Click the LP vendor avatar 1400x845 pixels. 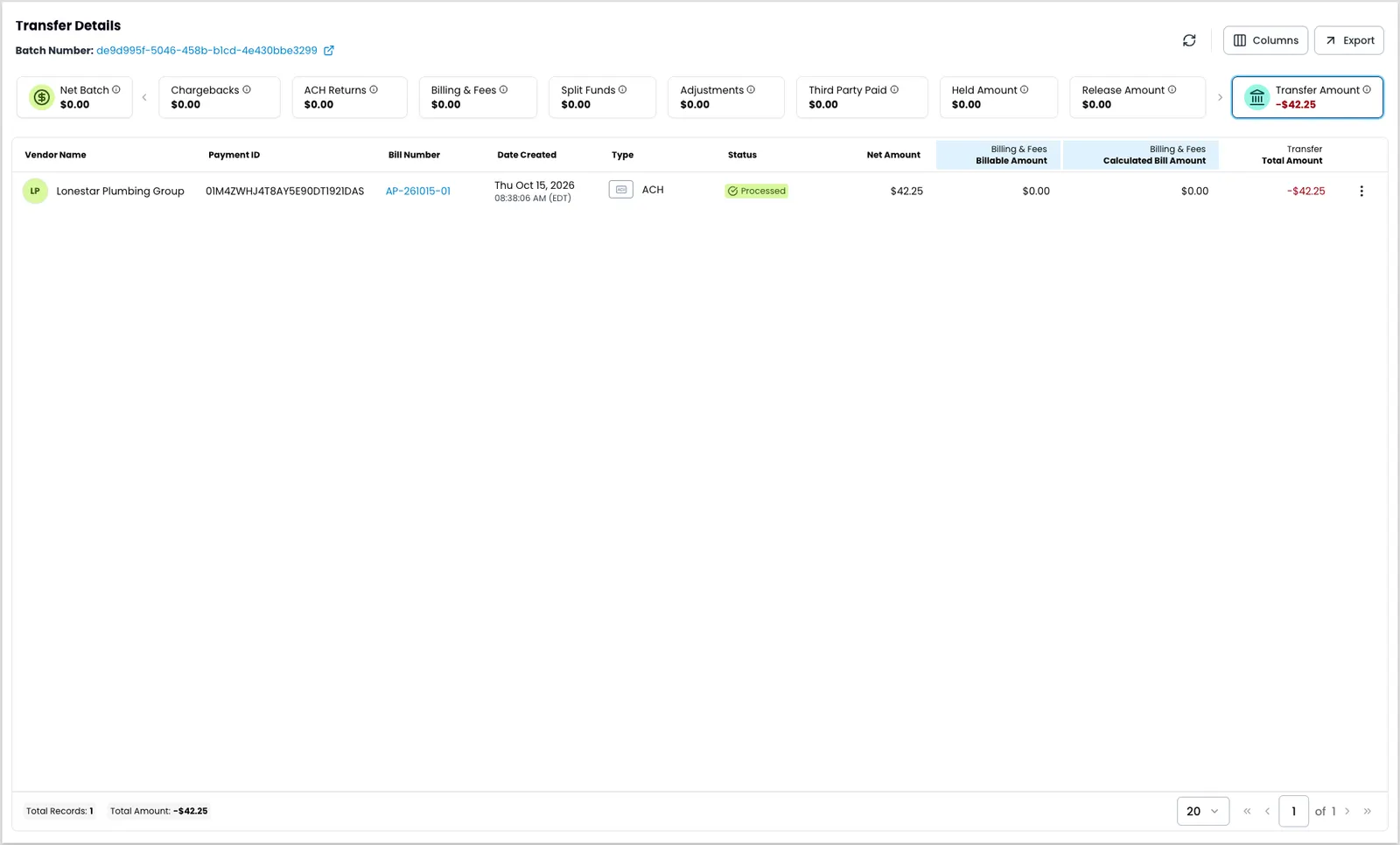[35, 191]
